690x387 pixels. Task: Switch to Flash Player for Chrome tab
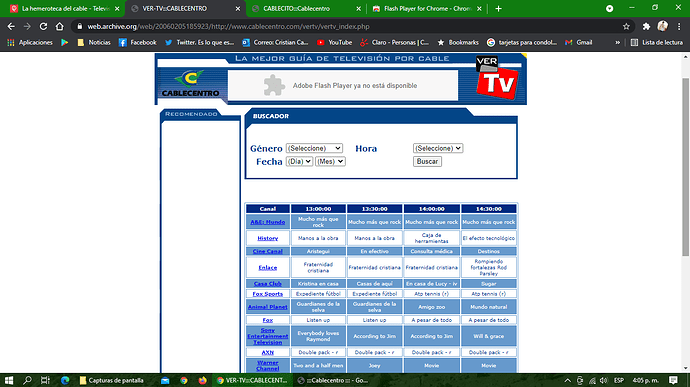tap(427, 8)
